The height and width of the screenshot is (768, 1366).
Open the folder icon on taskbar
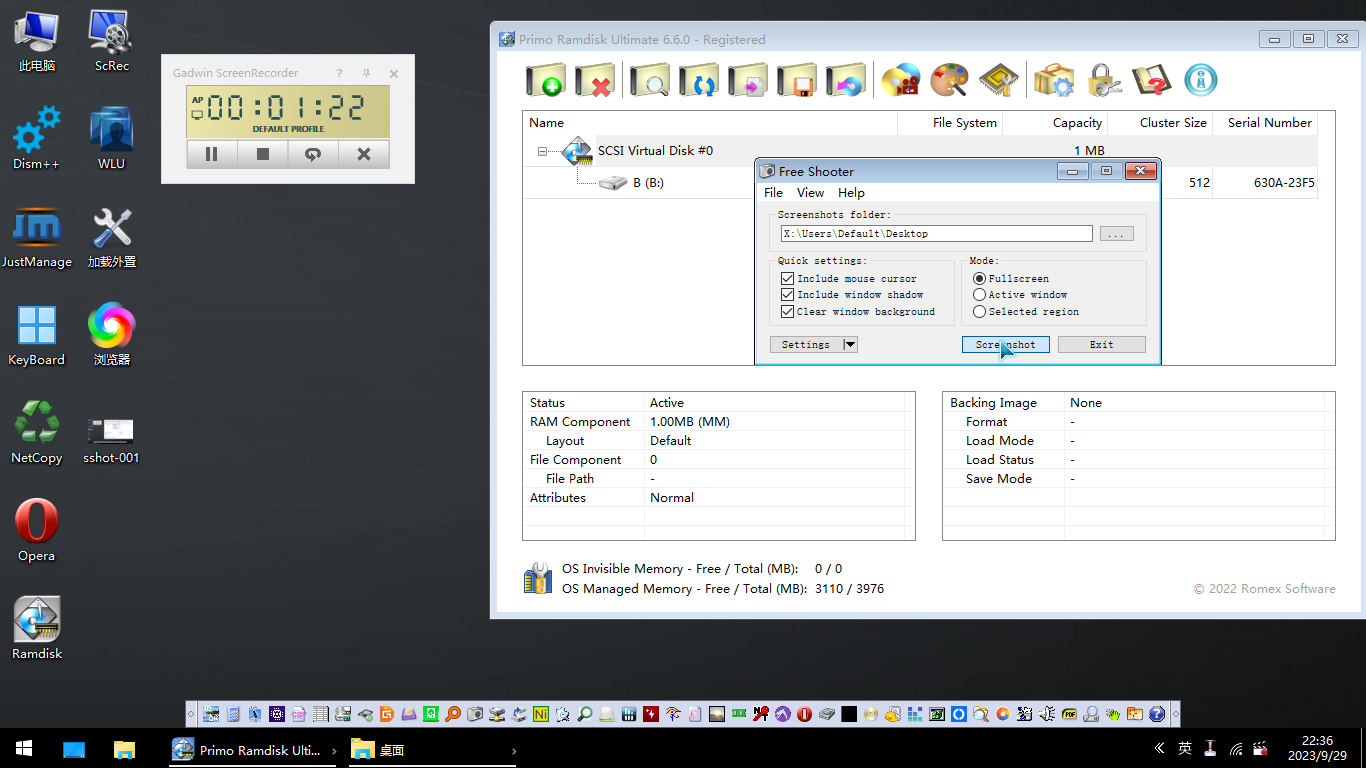(124, 749)
